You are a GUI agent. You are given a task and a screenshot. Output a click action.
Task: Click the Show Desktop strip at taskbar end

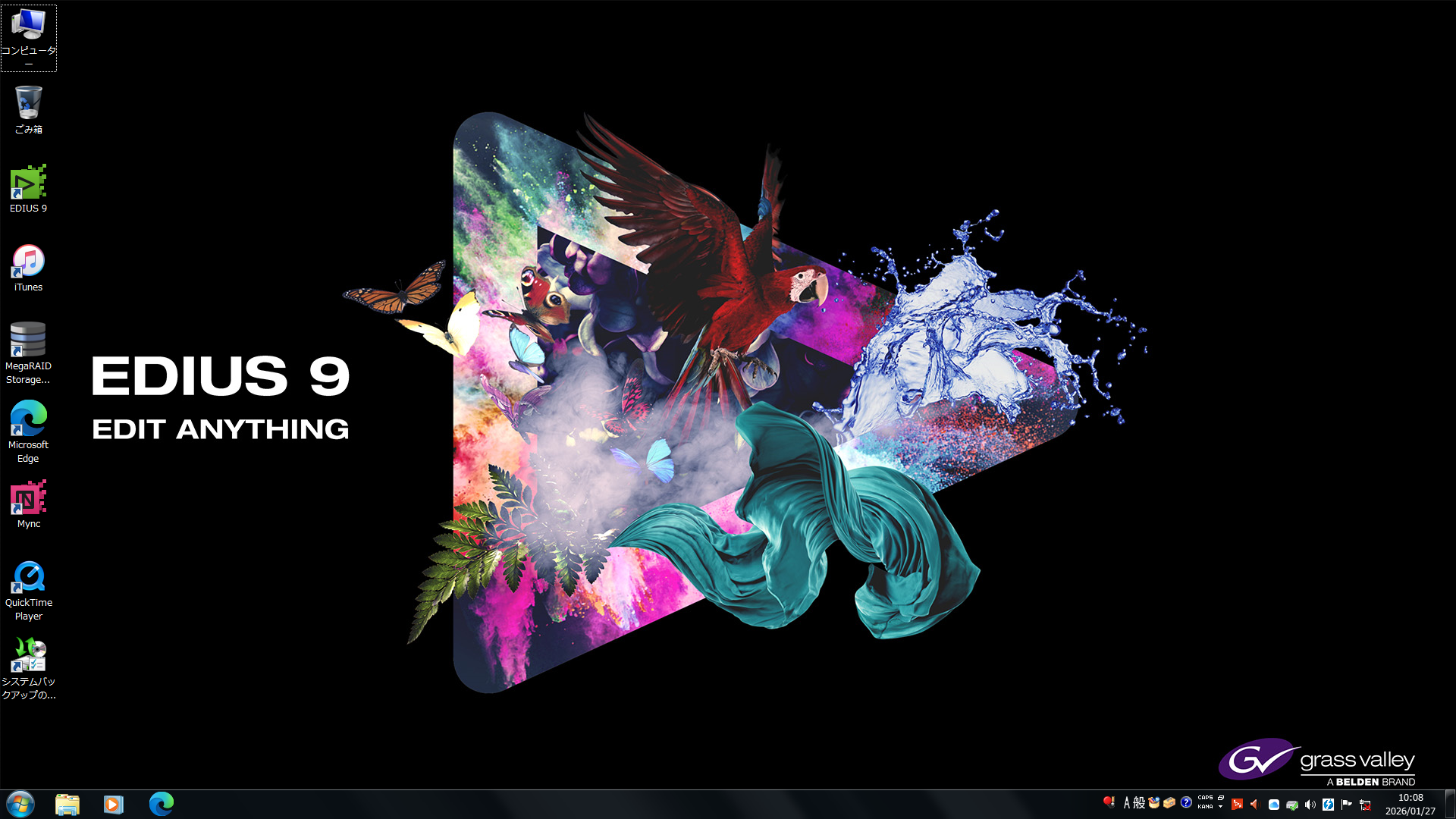coord(1450,804)
